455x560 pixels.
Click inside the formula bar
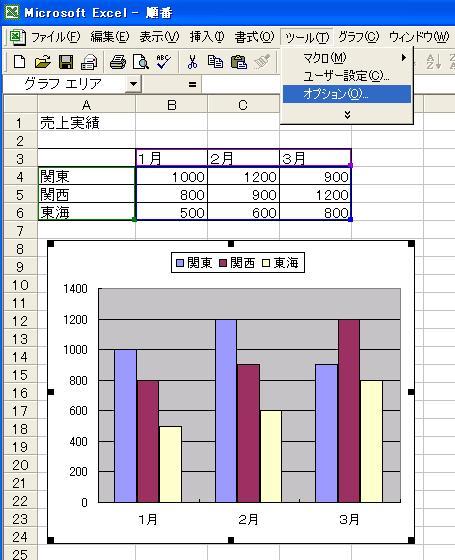(x=241, y=85)
